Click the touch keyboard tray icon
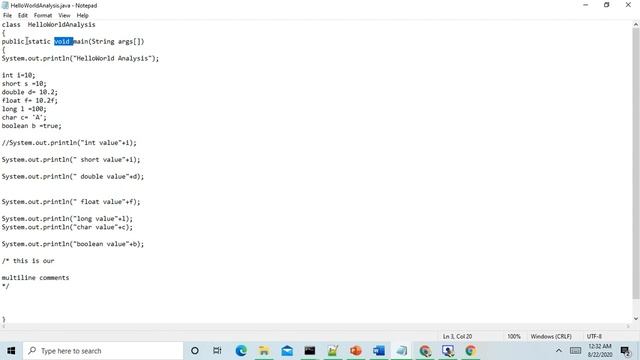 [575, 351]
